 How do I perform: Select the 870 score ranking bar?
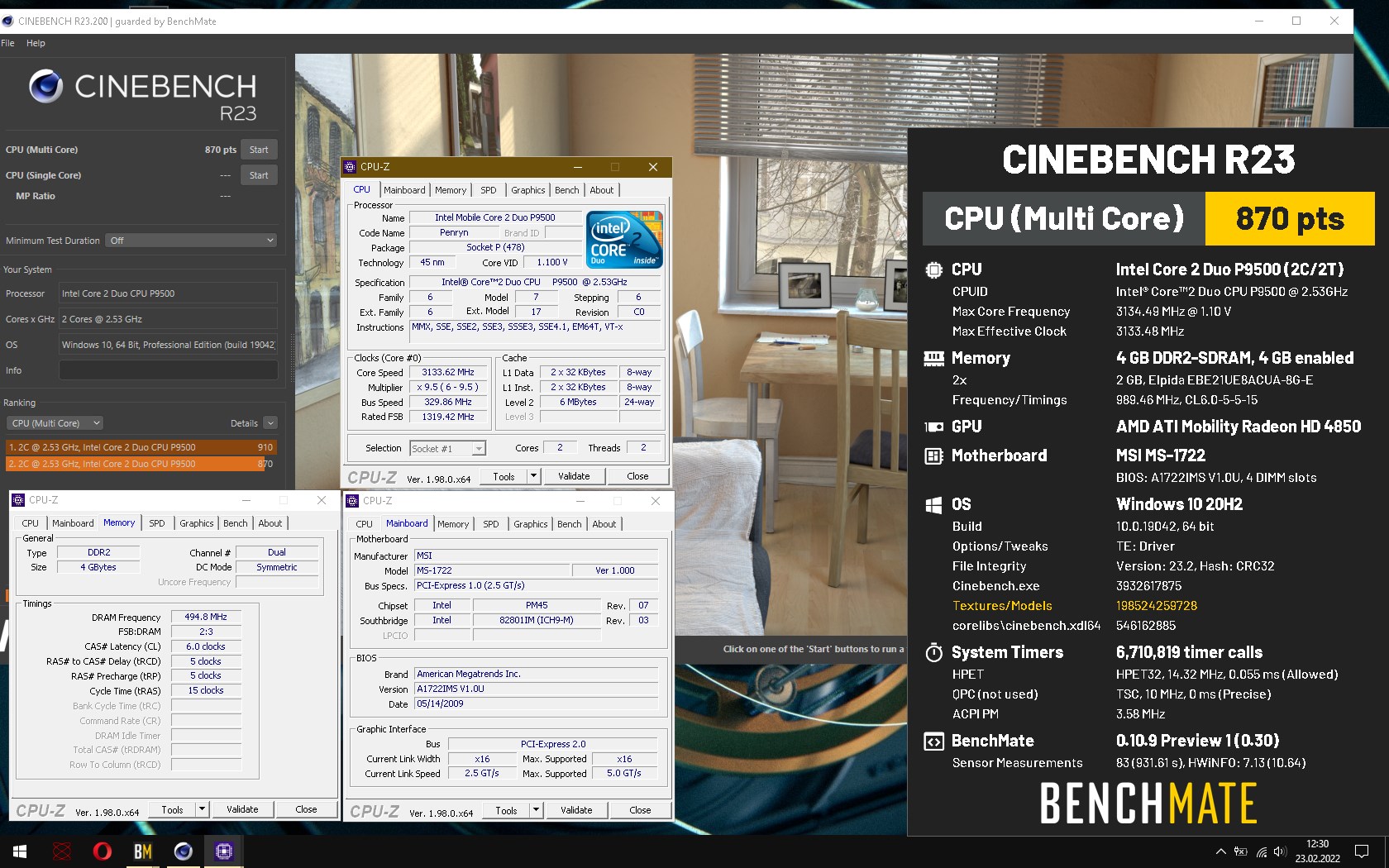click(x=141, y=464)
